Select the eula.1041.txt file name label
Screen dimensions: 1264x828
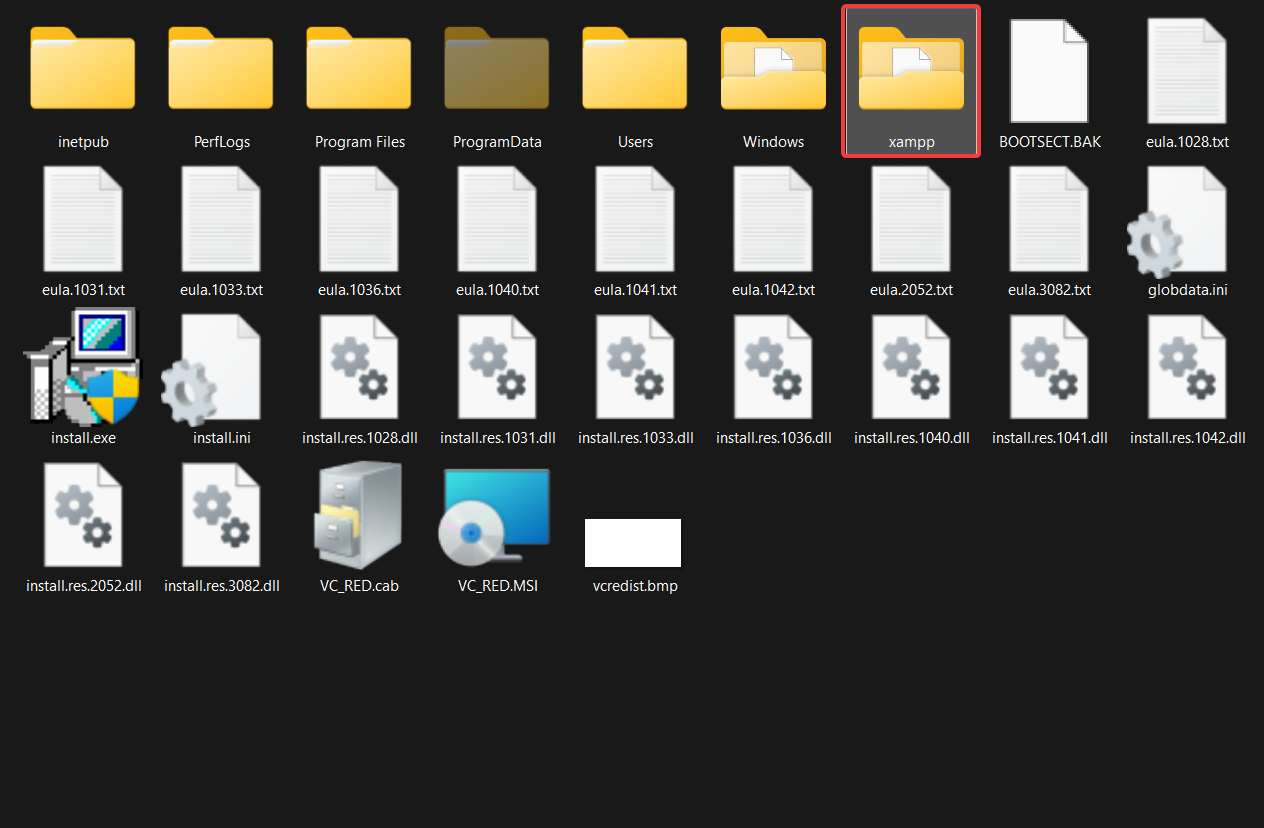pyautogui.click(x=635, y=290)
